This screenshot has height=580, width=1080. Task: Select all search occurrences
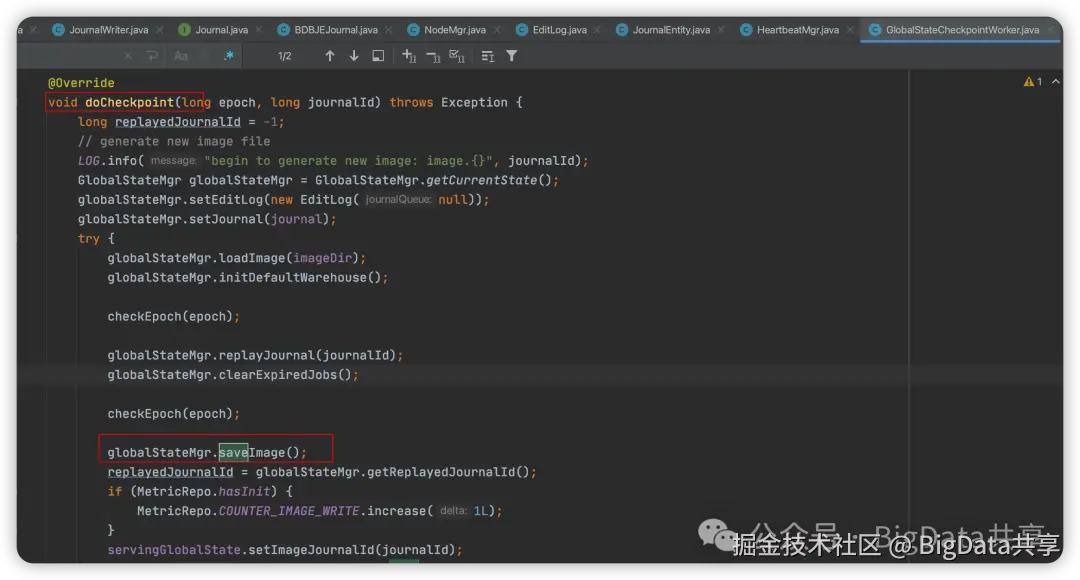point(457,56)
